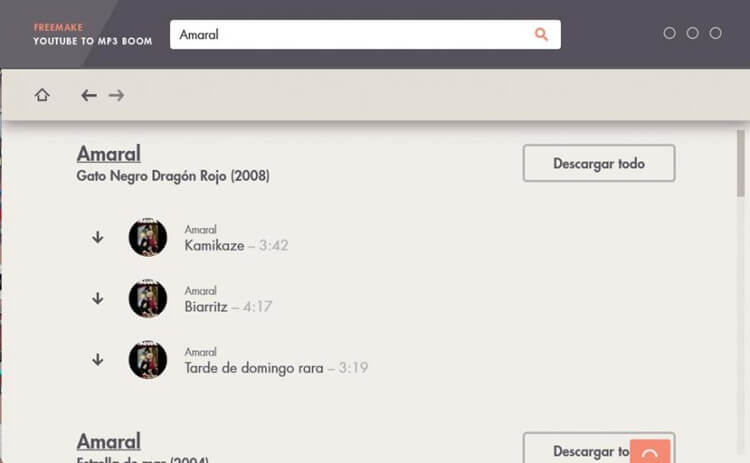Open Kamikaze album cover thumbnail
The width and height of the screenshot is (750, 463).
tap(148, 237)
